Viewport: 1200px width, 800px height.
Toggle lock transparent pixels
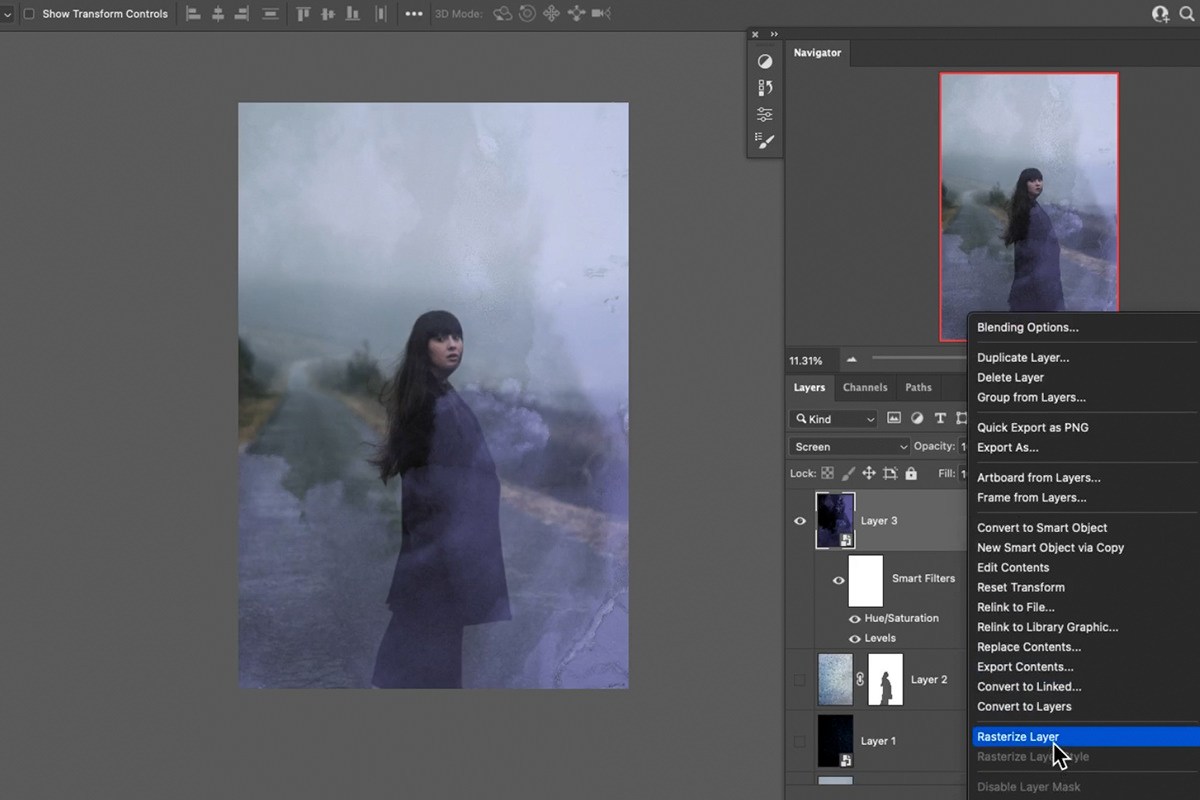pos(828,474)
